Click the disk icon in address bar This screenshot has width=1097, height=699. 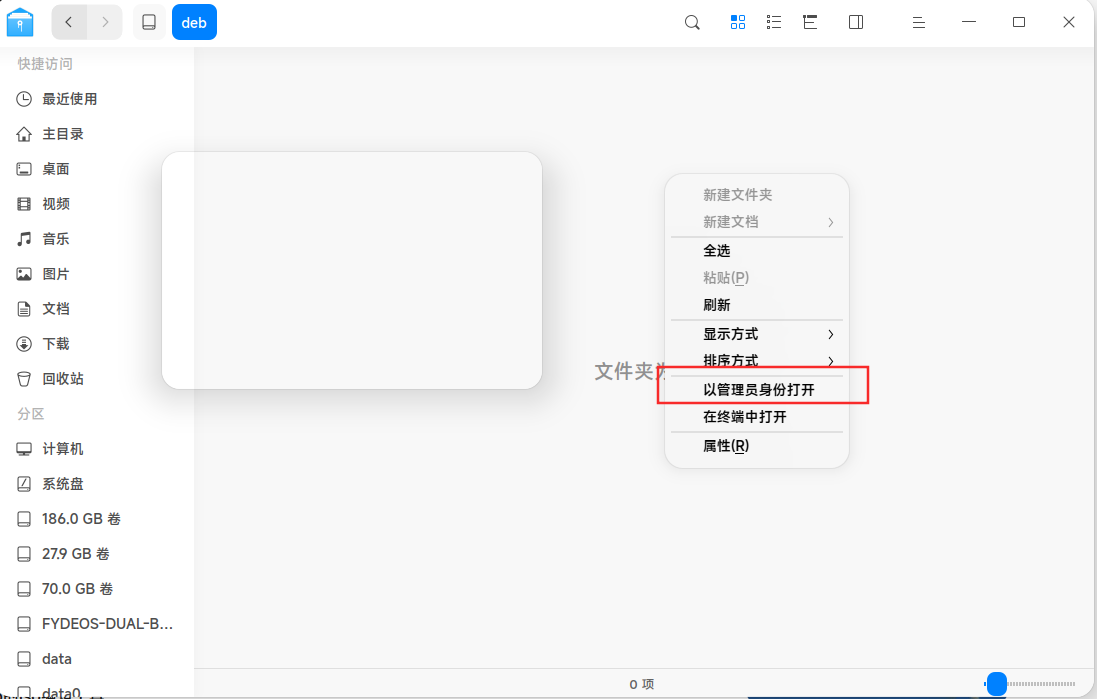(149, 22)
